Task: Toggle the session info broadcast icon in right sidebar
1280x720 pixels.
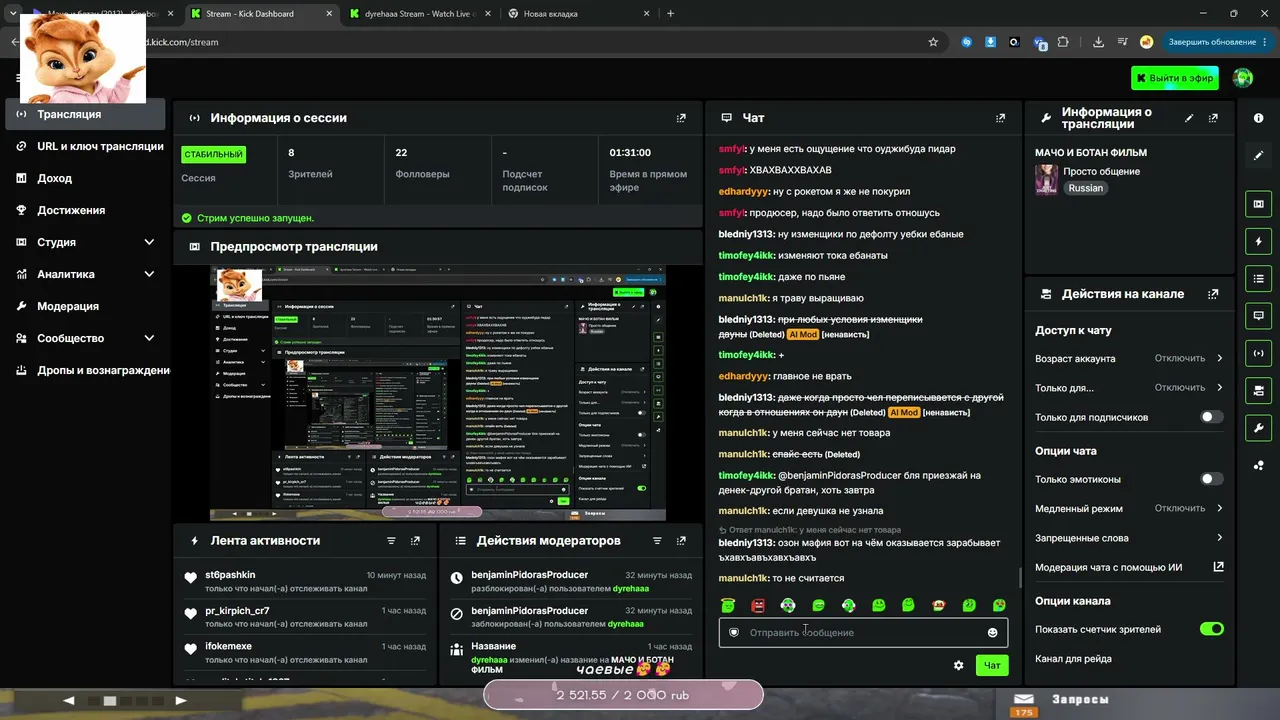Action: (1258, 353)
